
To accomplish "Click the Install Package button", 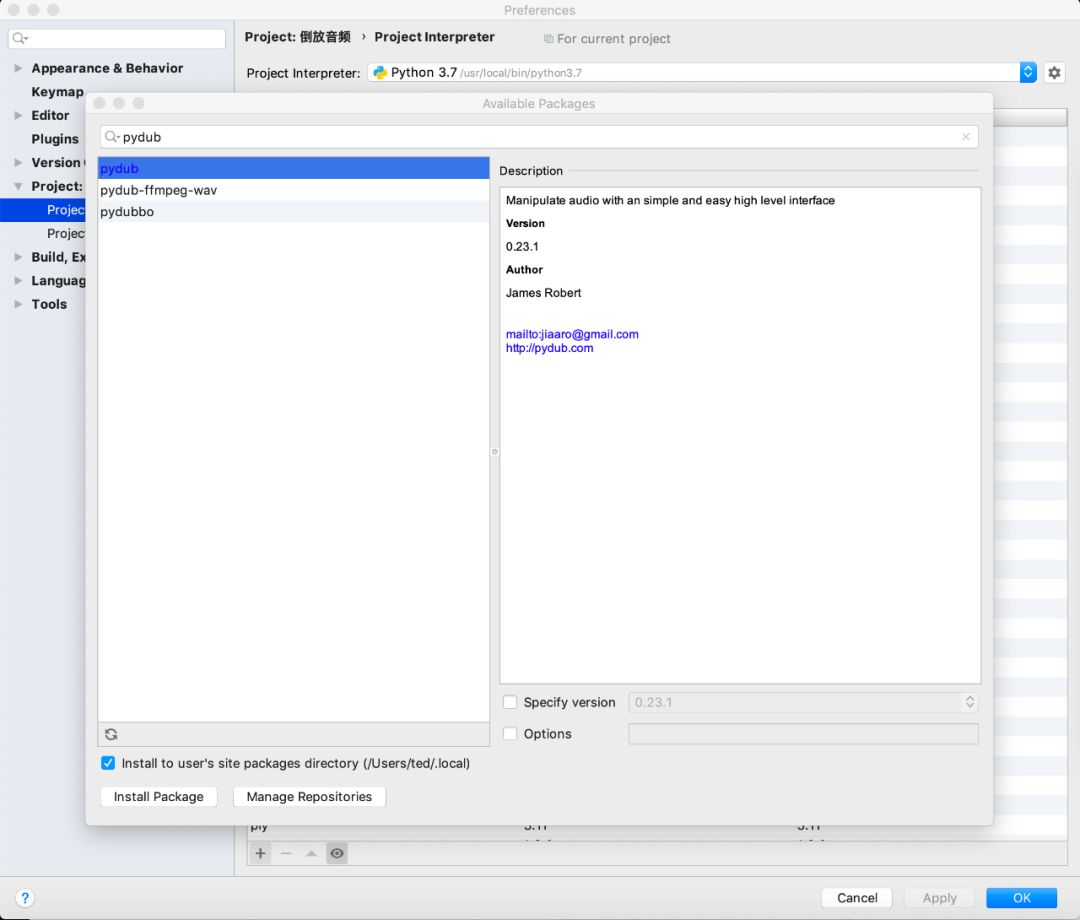I will (x=158, y=797).
